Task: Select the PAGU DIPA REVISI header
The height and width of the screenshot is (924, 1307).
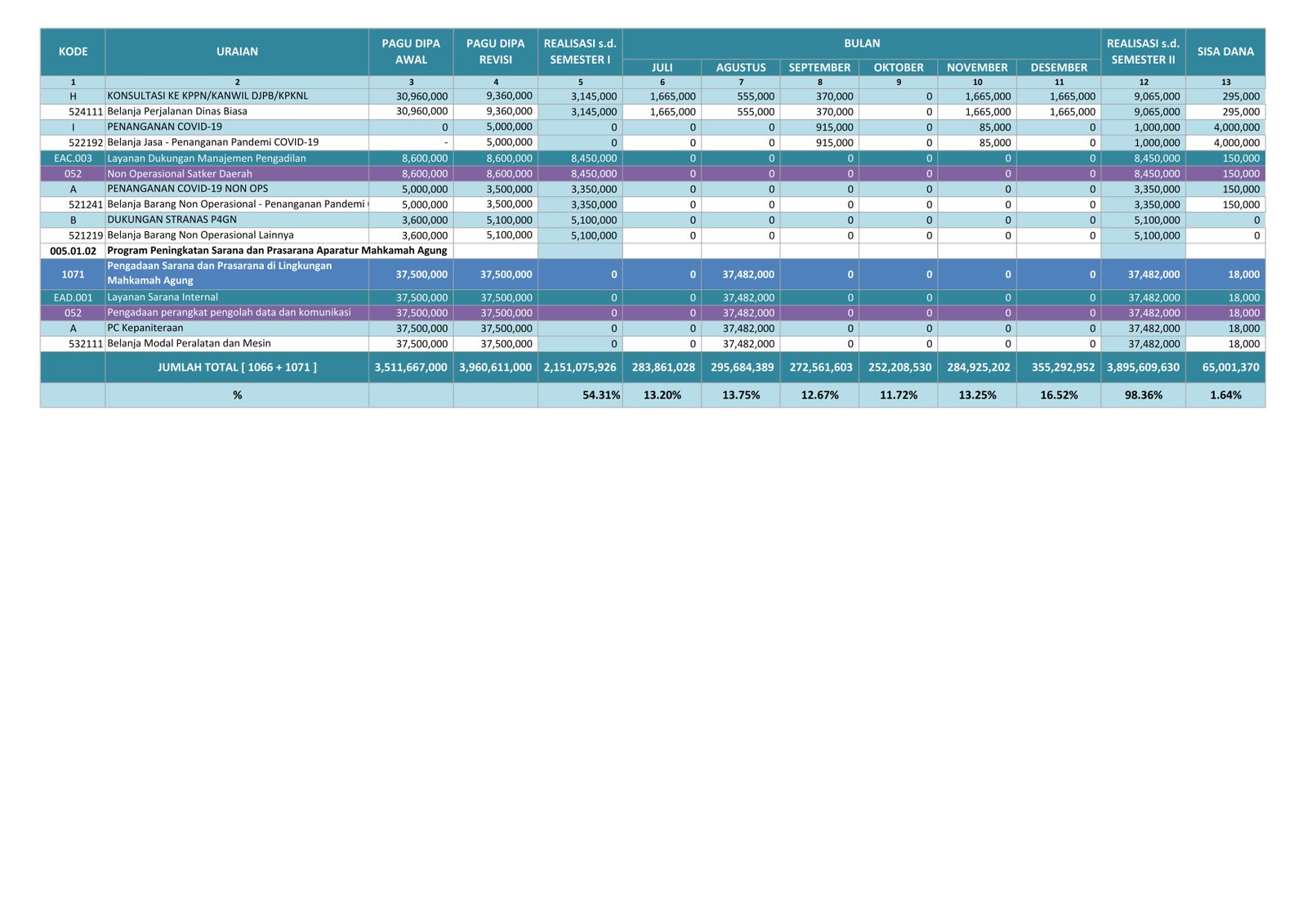Action: click(496, 51)
